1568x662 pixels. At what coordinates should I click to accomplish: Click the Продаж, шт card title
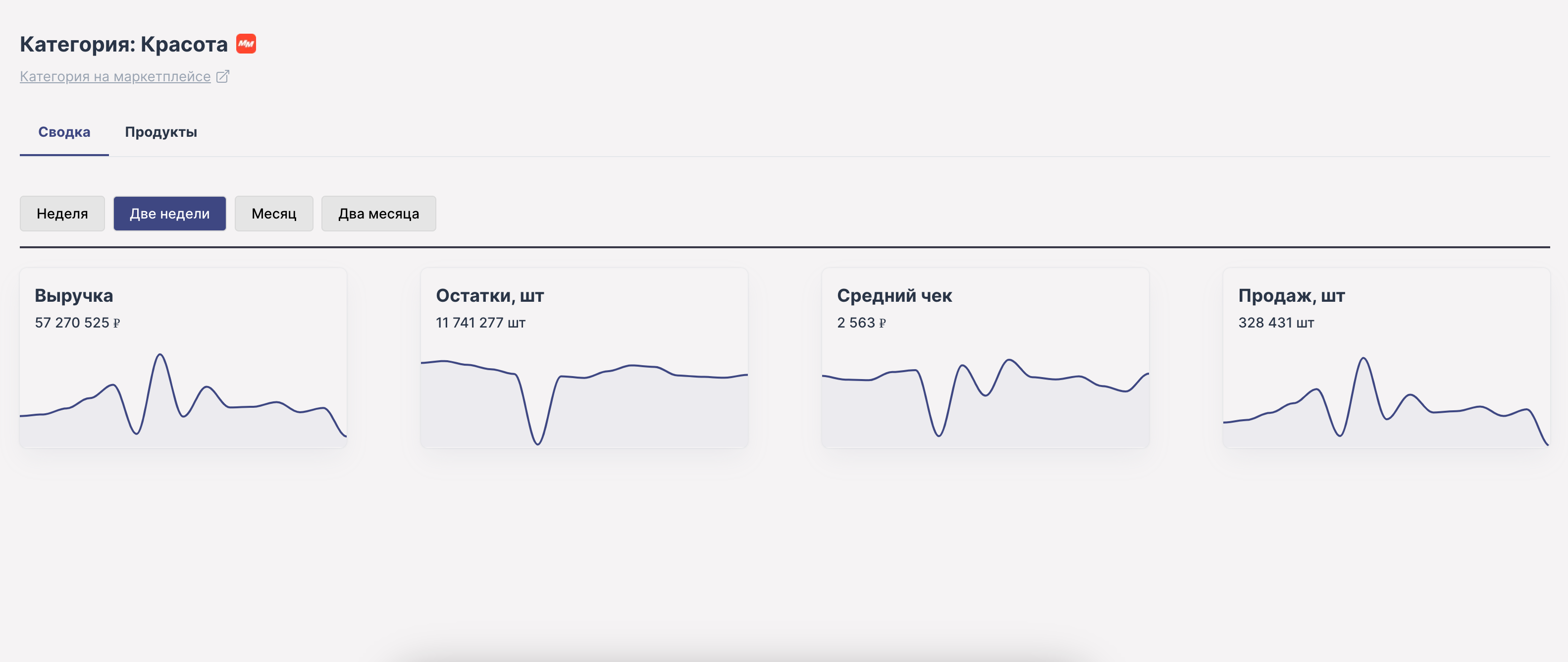1291,295
